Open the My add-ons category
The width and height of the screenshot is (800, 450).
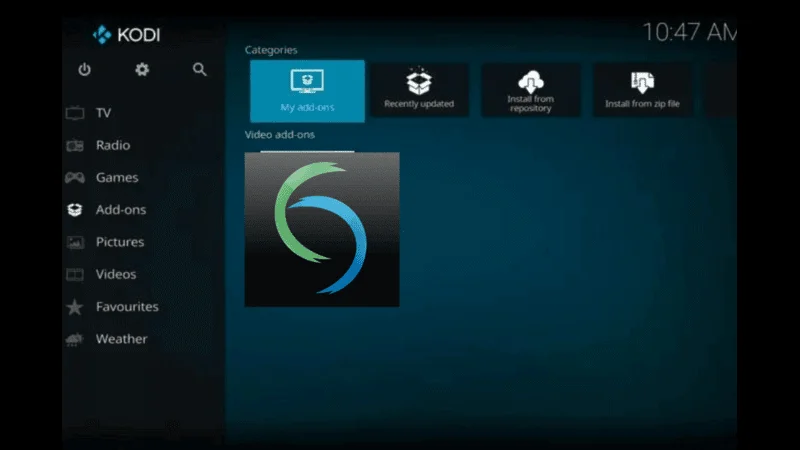307,91
